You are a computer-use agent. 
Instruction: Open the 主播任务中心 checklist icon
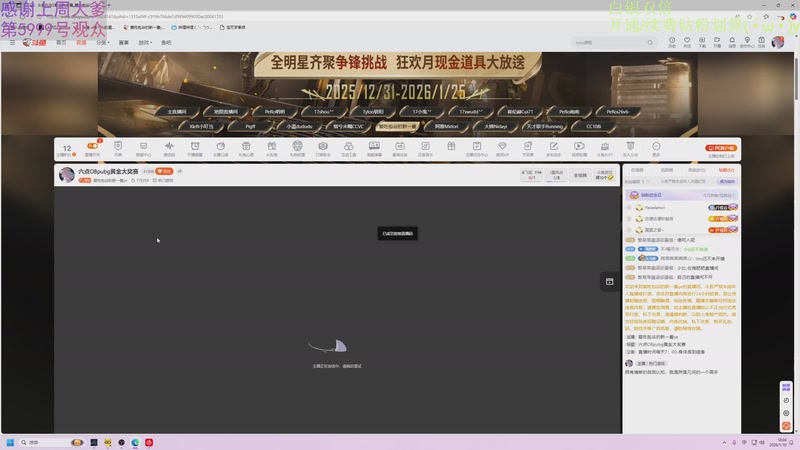pyautogui.click(x=477, y=149)
